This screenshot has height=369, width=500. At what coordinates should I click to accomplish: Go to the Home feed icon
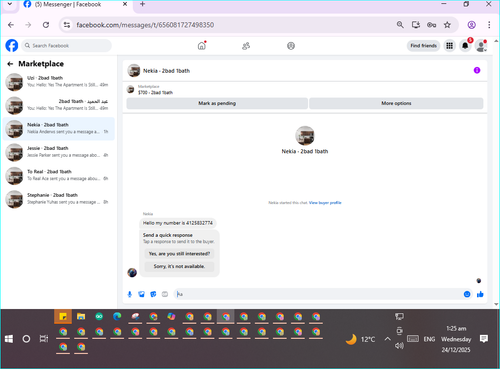pyautogui.click(x=202, y=46)
